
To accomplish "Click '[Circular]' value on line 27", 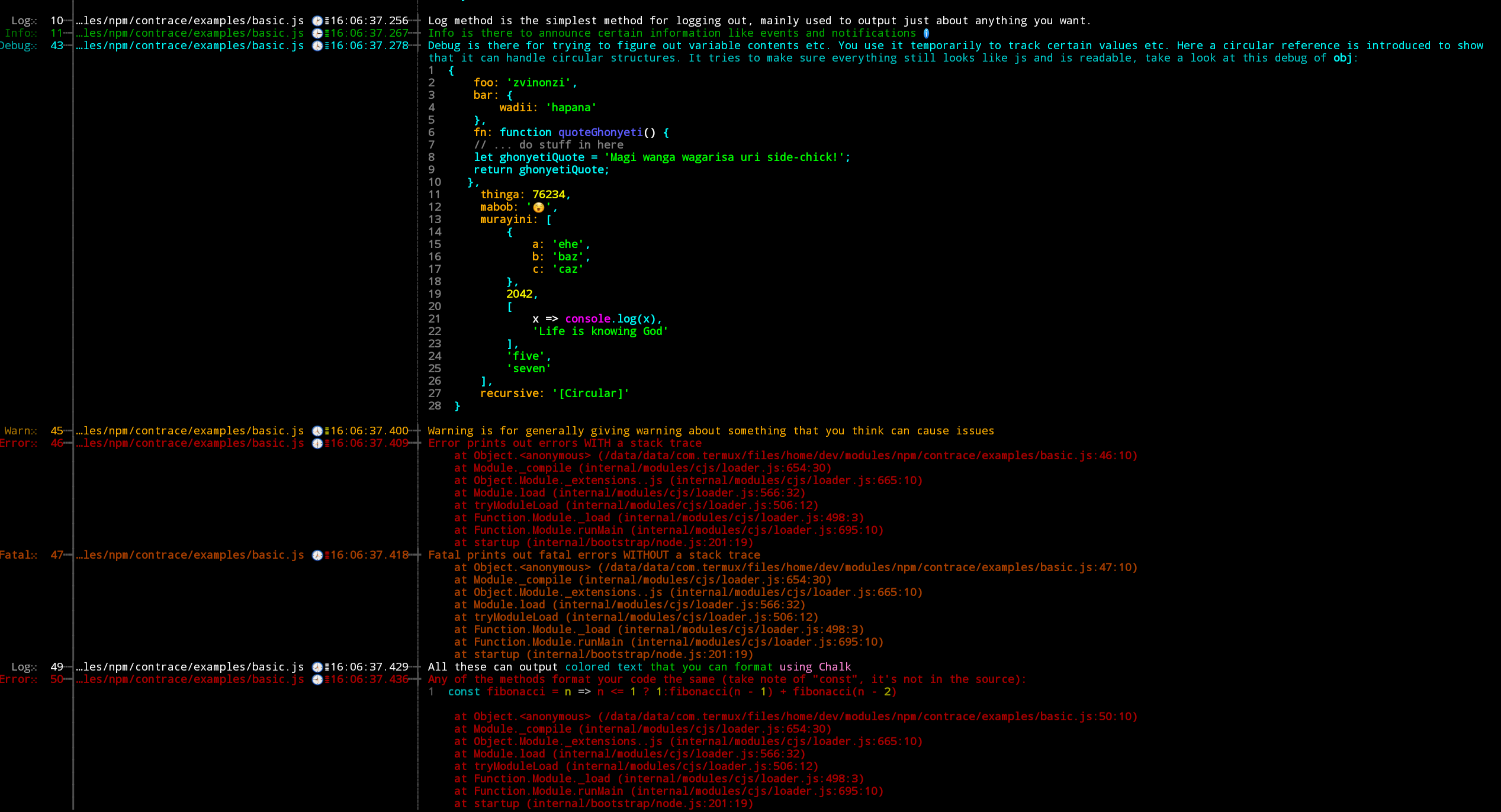I will [x=590, y=394].
